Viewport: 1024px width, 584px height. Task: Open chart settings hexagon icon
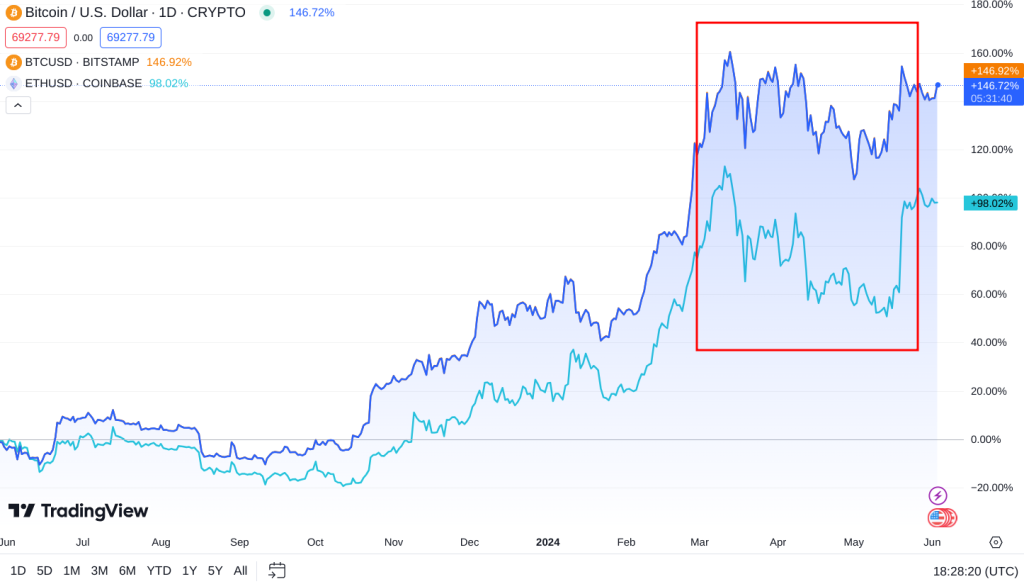pos(995,542)
